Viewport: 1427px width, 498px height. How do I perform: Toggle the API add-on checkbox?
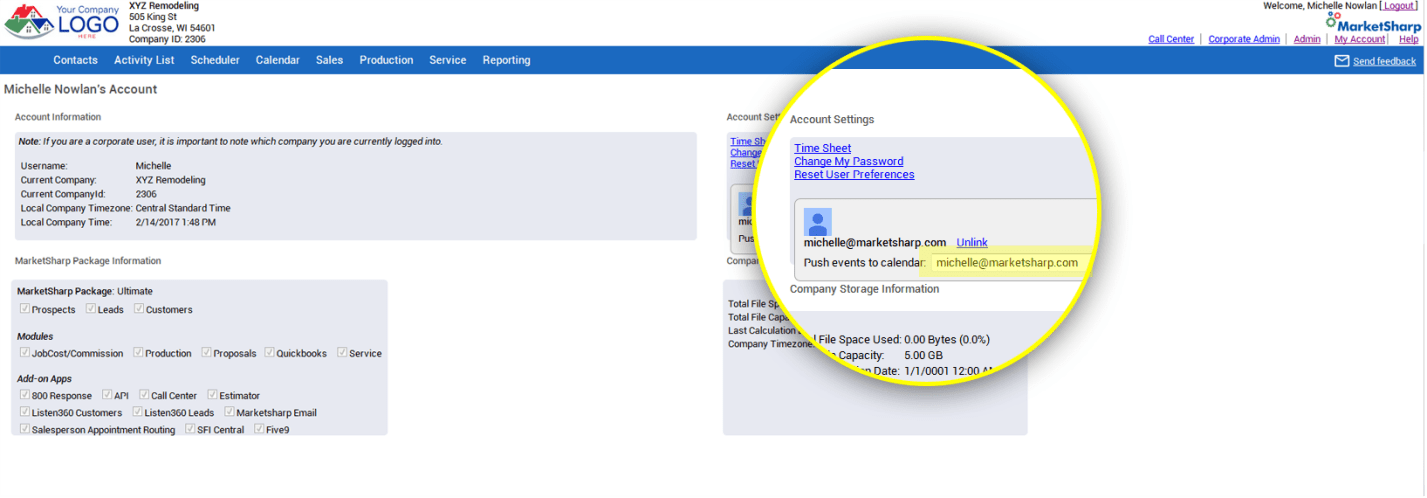click(x=107, y=395)
